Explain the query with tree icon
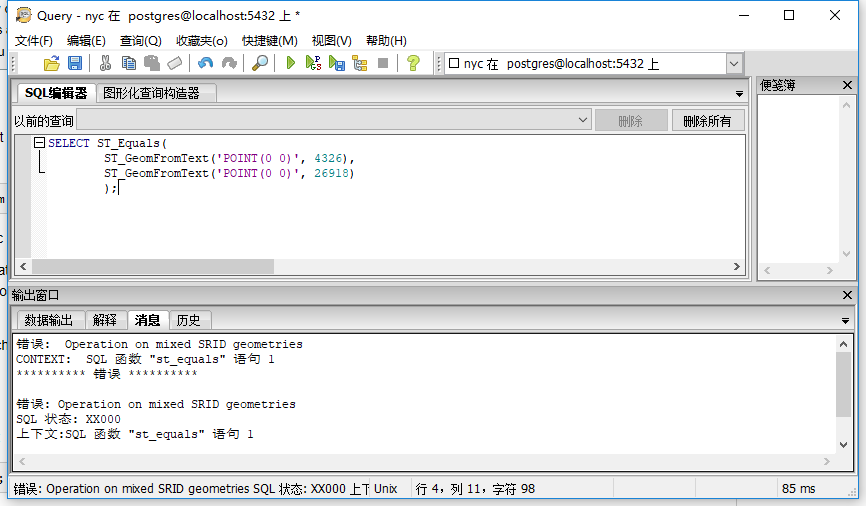Viewport: 866px width, 506px height. (360, 64)
